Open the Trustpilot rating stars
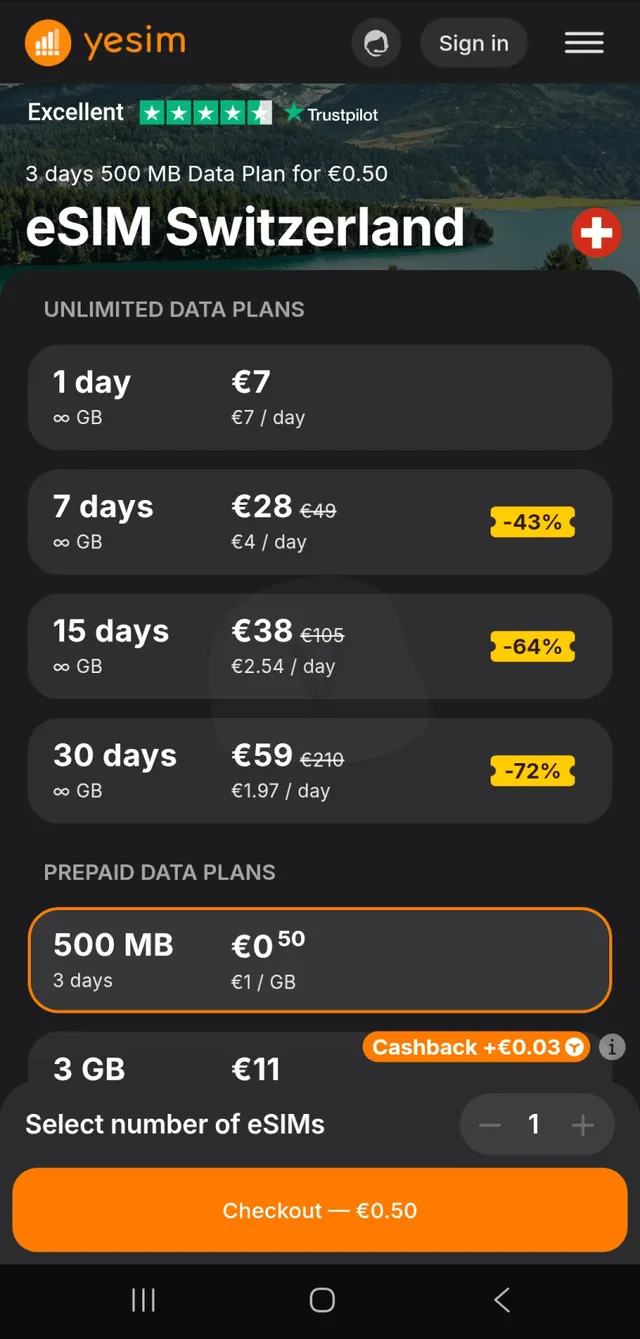This screenshot has height=1339, width=640. tap(205, 113)
